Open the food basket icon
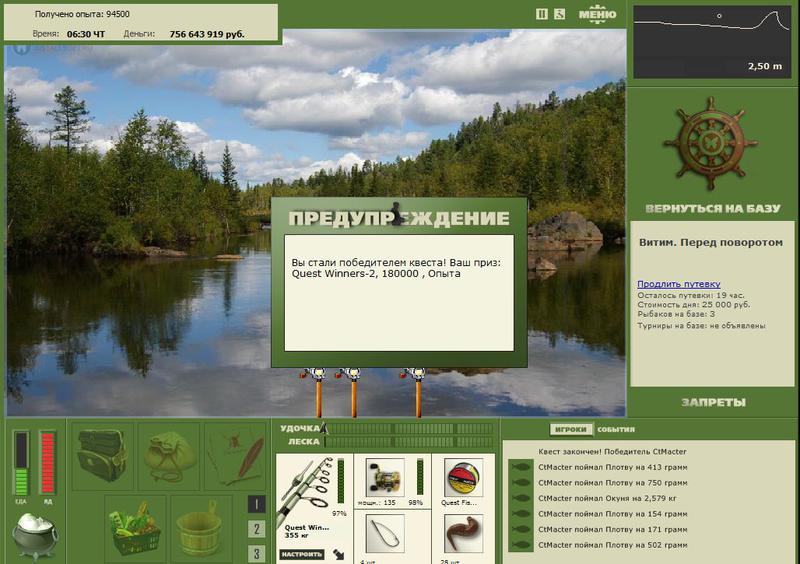The height and width of the screenshot is (564, 800). click(x=135, y=529)
